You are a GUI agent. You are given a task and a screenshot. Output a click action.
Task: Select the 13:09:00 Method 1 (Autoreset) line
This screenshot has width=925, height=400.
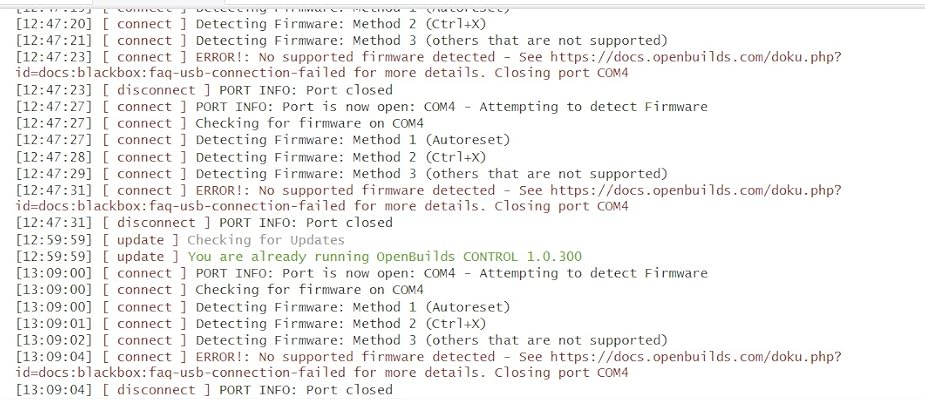tap(352, 307)
